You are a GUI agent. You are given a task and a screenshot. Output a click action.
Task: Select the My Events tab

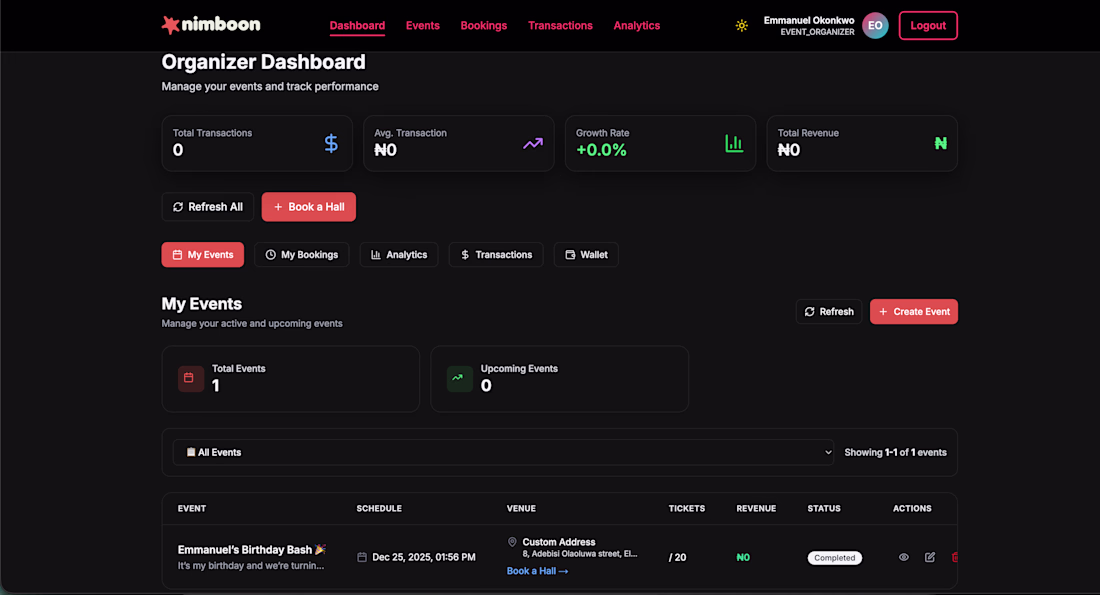203,255
